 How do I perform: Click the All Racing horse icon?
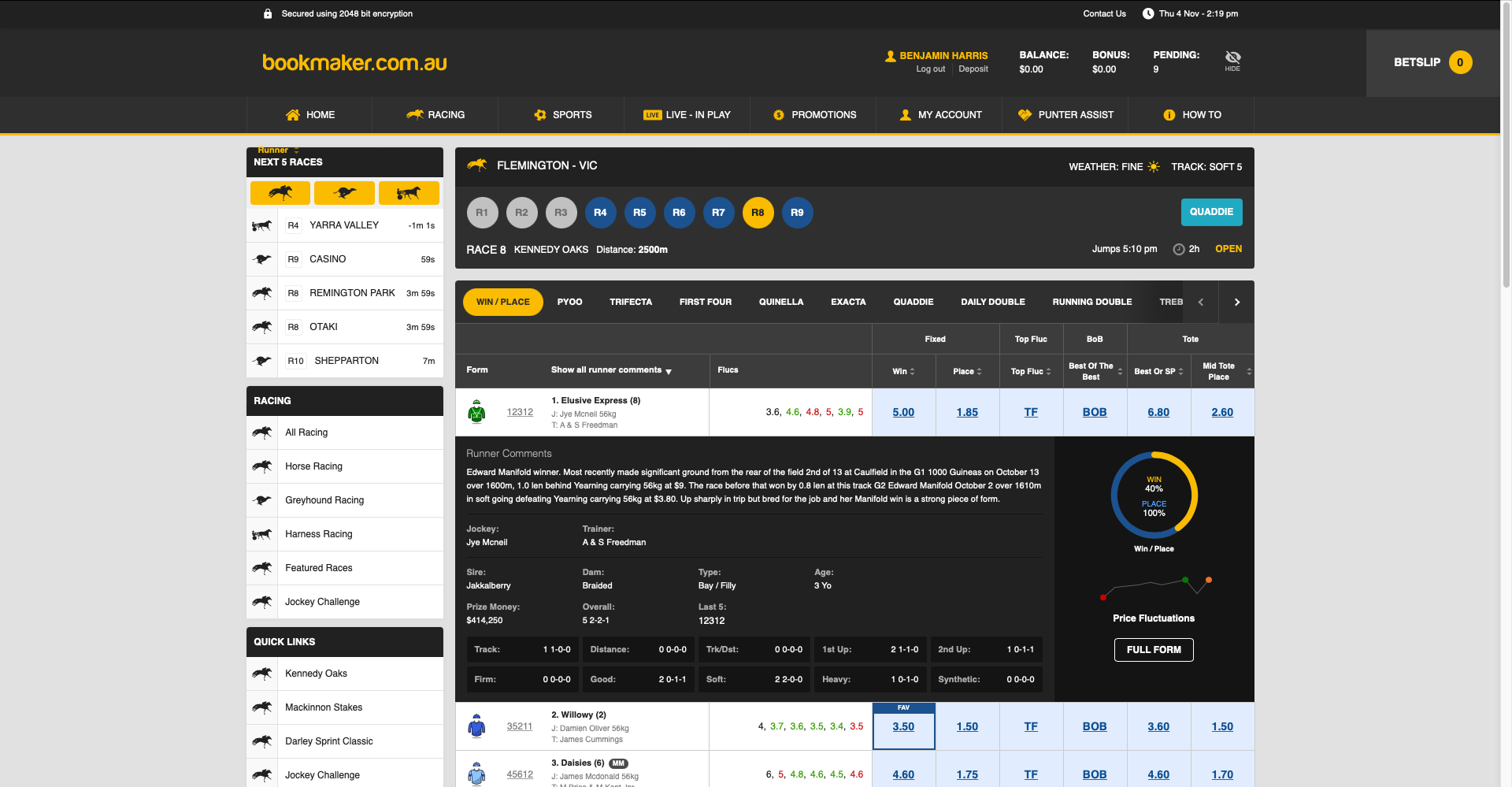coord(262,432)
